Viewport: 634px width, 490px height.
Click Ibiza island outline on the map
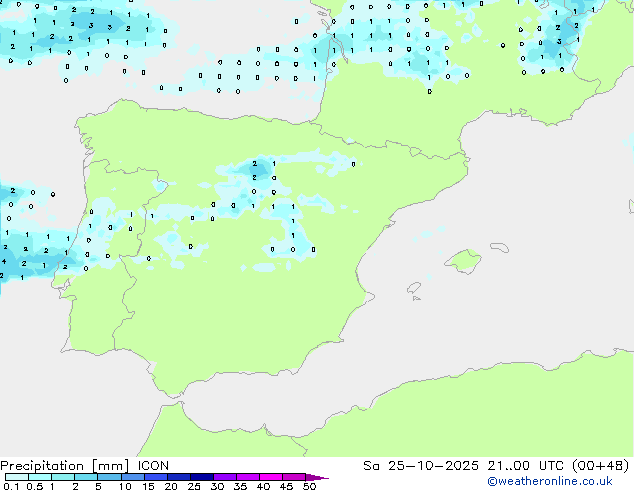point(414,288)
